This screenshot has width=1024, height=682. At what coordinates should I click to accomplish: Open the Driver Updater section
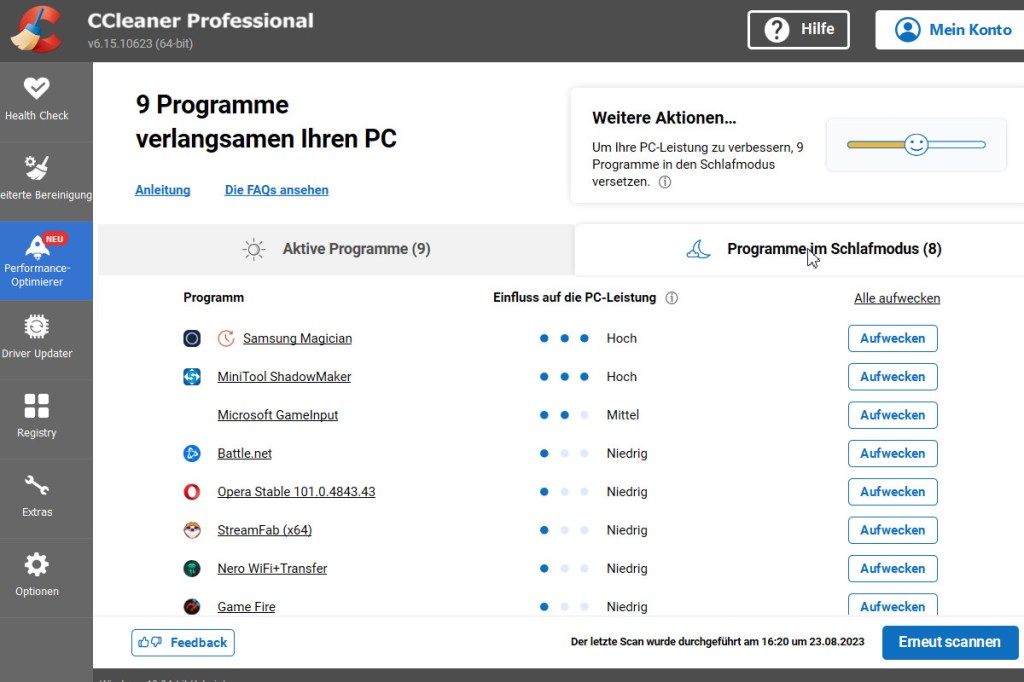click(x=37, y=338)
